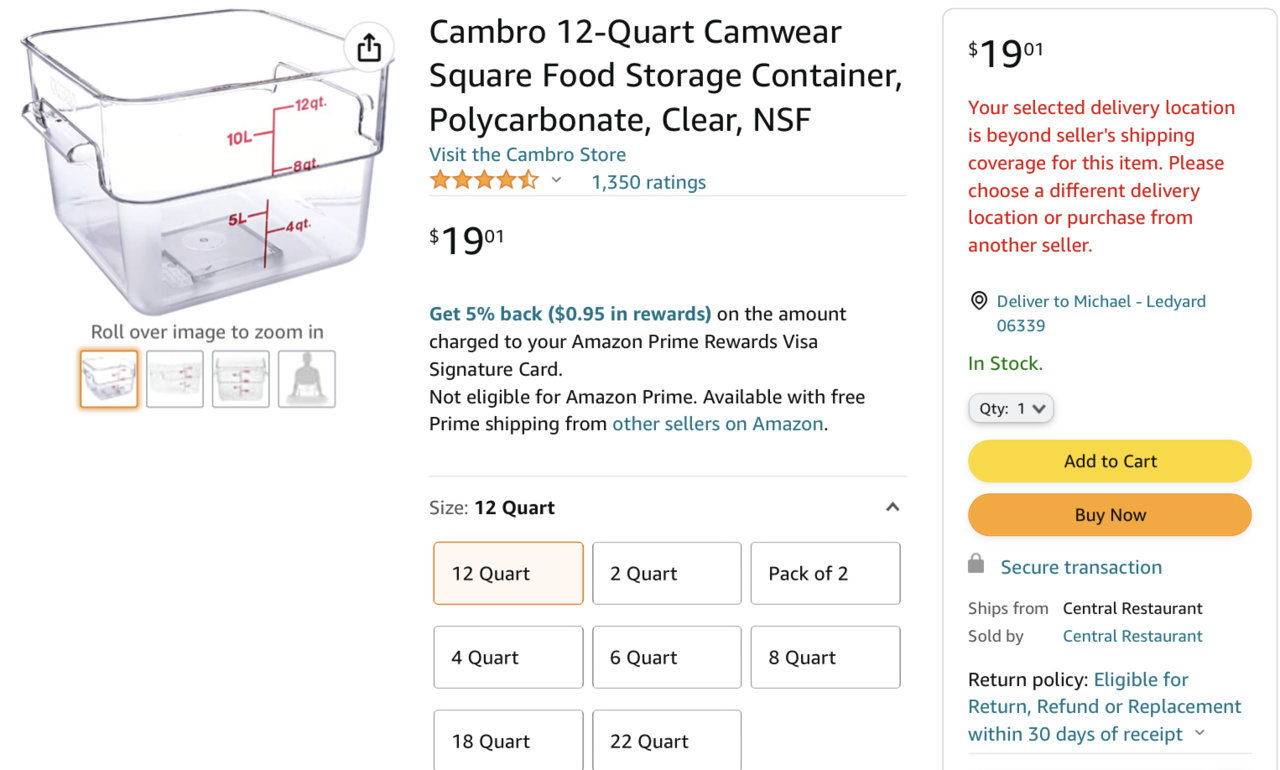Image resolution: width=1280 pixels, height=770 pixels.
Task: Choose the 18 Quart size option
Action: (x=508, y=740)
